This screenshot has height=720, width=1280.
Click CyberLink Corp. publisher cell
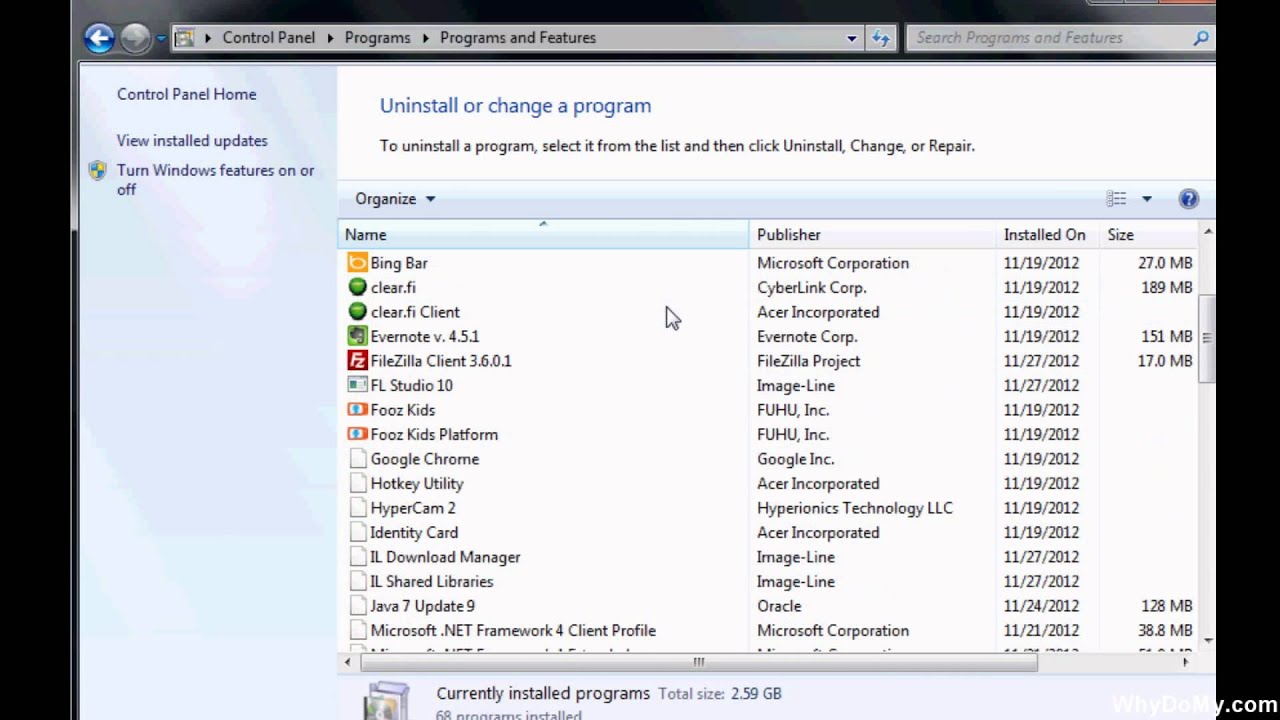coord(812,288)
